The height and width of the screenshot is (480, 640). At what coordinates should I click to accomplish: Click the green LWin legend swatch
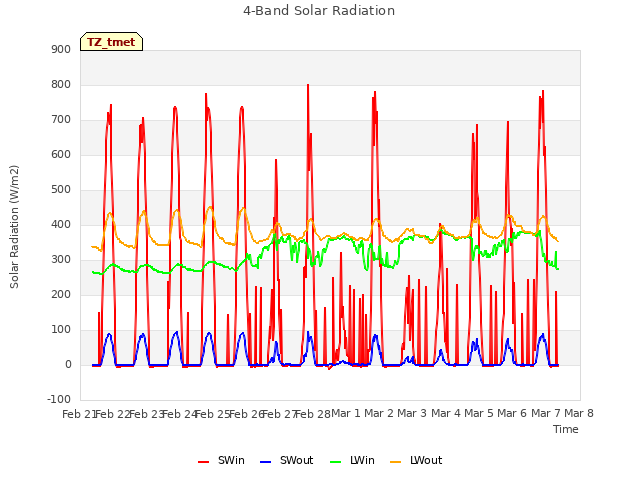[335, 462]
